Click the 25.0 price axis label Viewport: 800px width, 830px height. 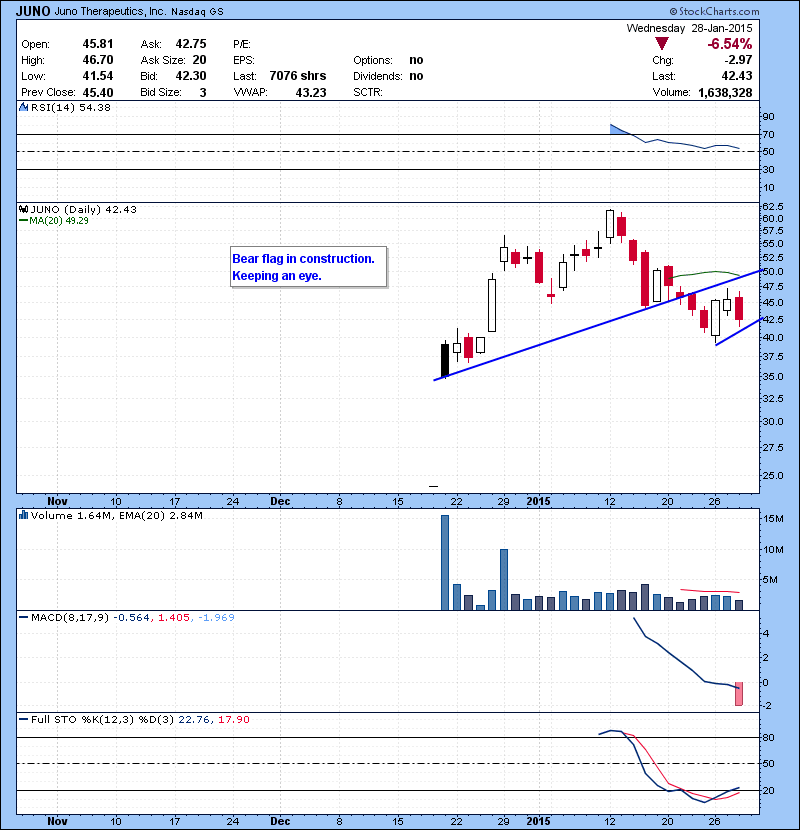tap(772, 475)
